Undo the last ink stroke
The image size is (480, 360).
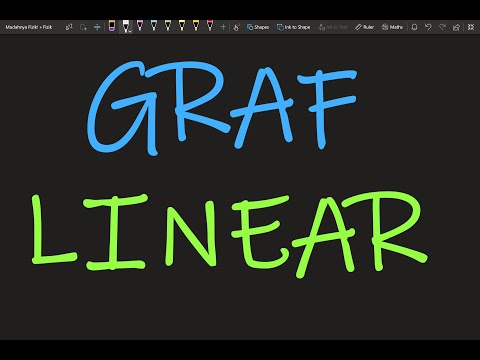coord(428,27)
